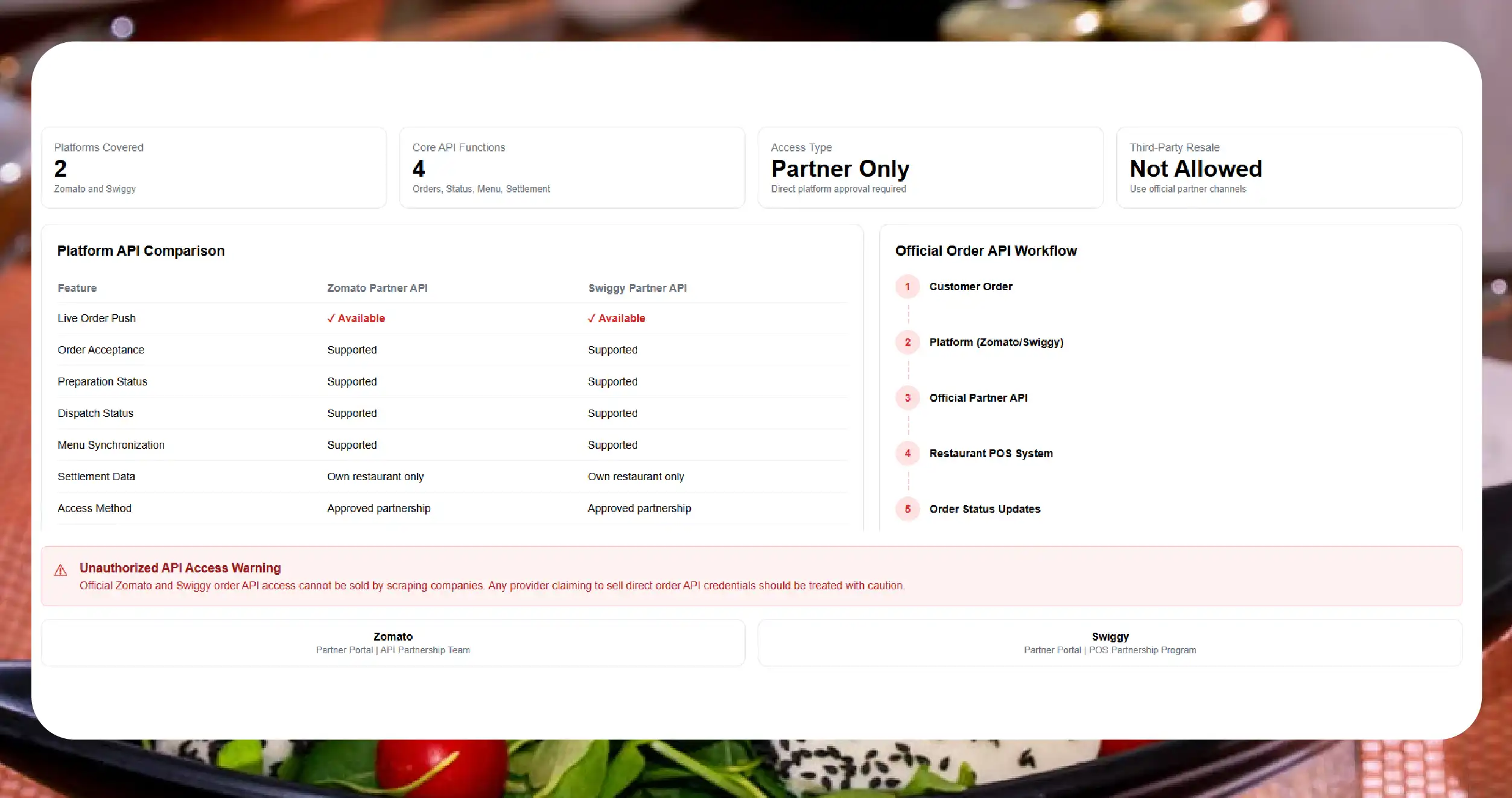Screen dimensions: 1512x798
Task: Click Use official partner channels text
Action: [x=1187, y=189]
